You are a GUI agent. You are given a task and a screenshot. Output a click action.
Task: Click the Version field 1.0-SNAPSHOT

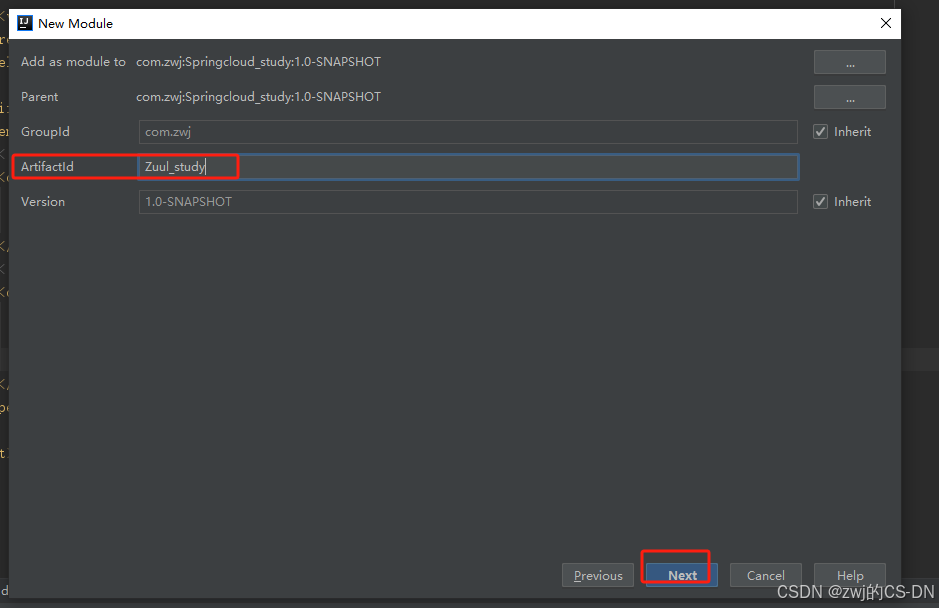coord(468,202)
